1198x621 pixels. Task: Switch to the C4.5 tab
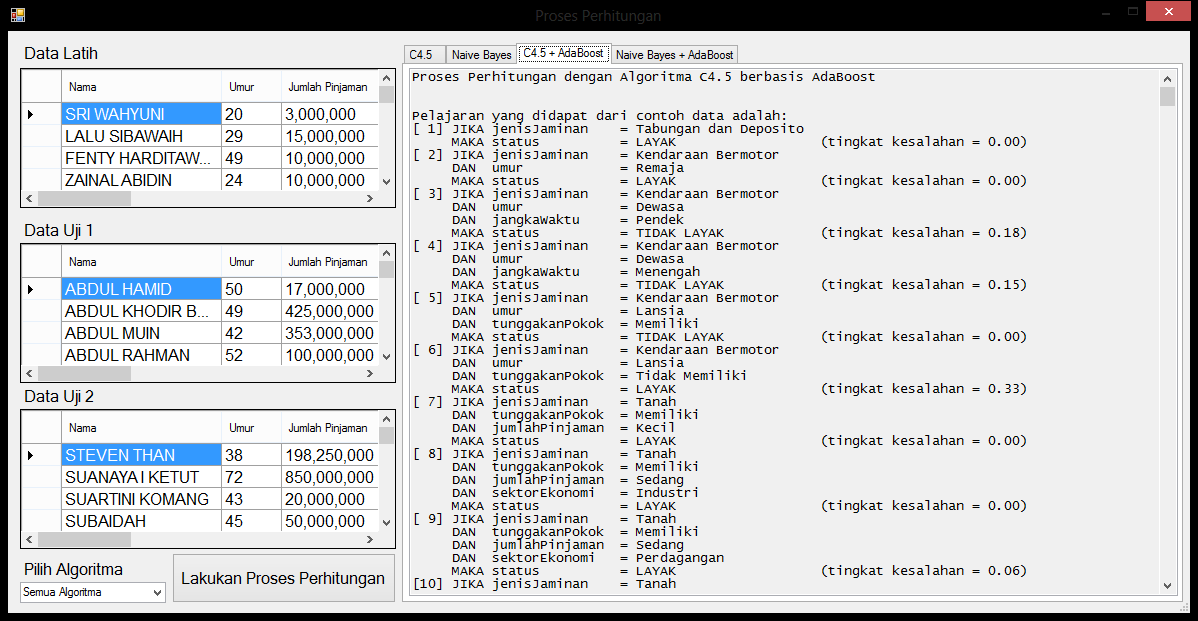click(x=422, y=55)
